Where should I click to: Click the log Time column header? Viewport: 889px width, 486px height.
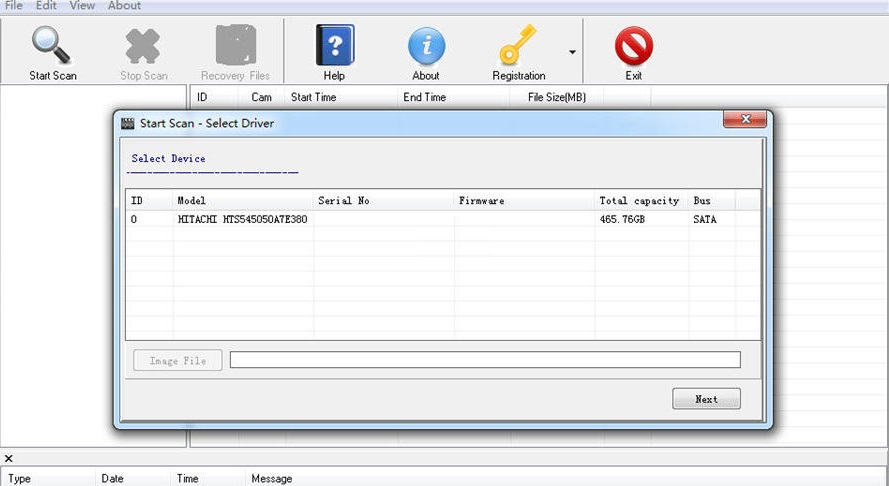(208, 478)
